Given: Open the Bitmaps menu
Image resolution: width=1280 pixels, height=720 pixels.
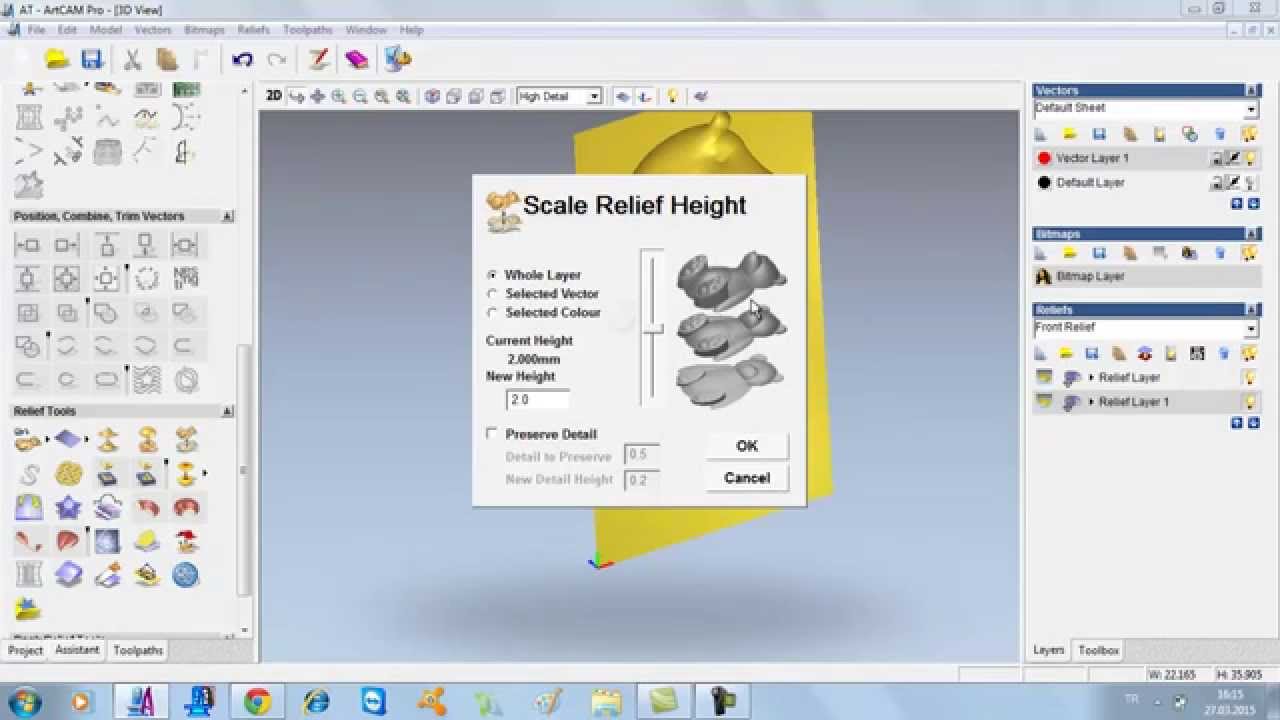Looking at the screenshot, I should click(x=205, y=30).
